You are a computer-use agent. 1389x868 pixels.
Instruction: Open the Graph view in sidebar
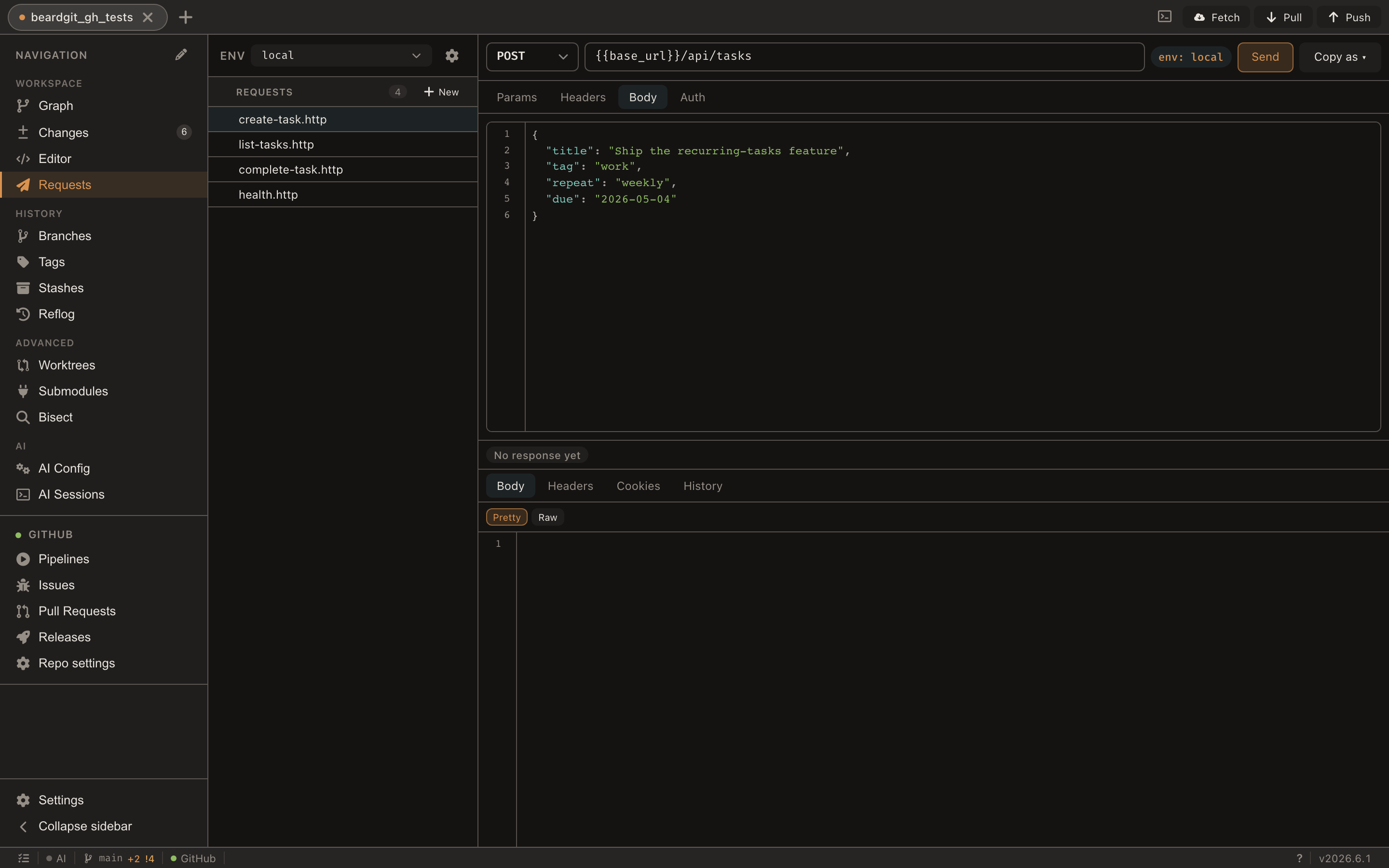pyautogui.click(x=103, y=106)
